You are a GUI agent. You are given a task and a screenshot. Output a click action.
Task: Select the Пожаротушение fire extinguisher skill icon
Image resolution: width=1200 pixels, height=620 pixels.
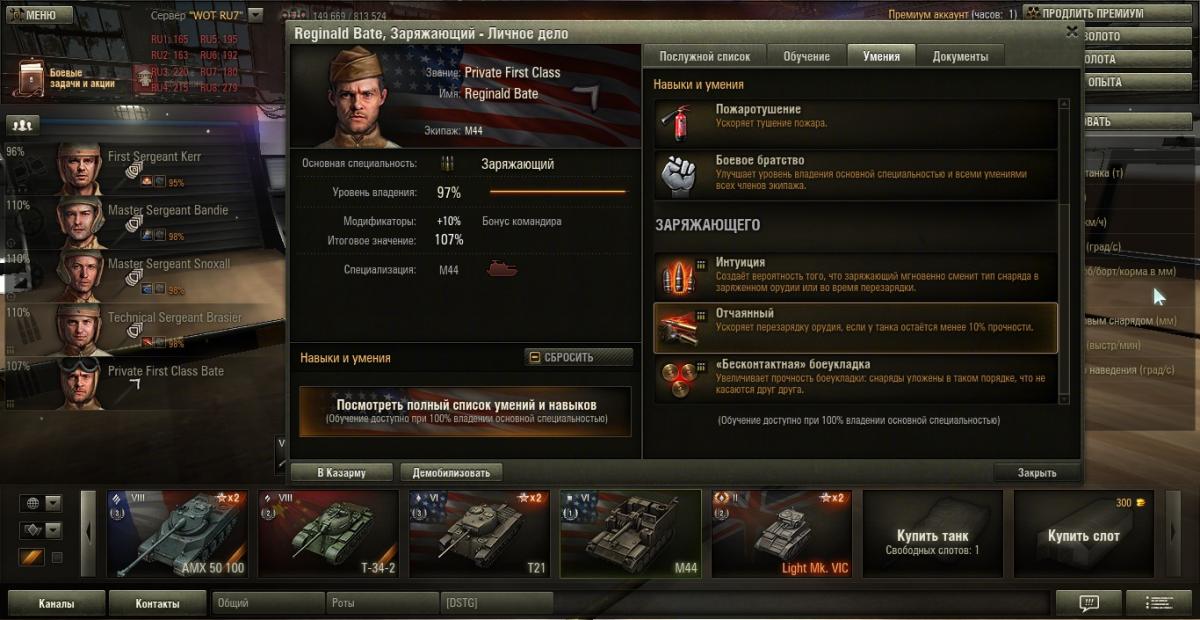point(675,123)
